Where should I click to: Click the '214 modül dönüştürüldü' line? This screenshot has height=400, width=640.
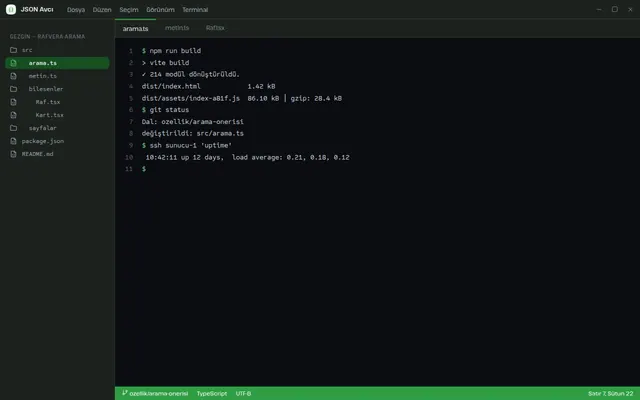pos(191,74)
